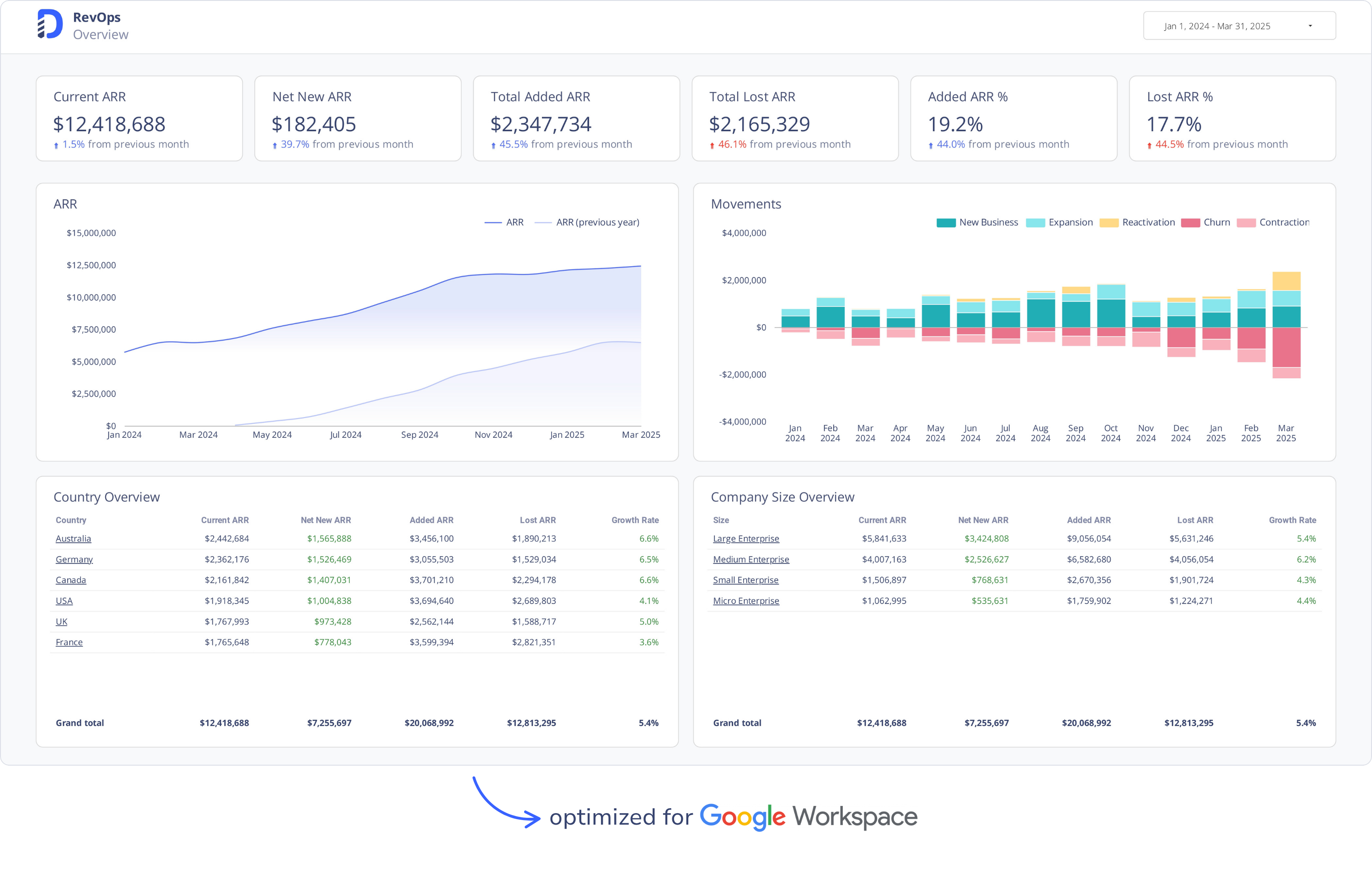Click the date range dropdown arrow

pyautogui.click(x=1310, y=26)
